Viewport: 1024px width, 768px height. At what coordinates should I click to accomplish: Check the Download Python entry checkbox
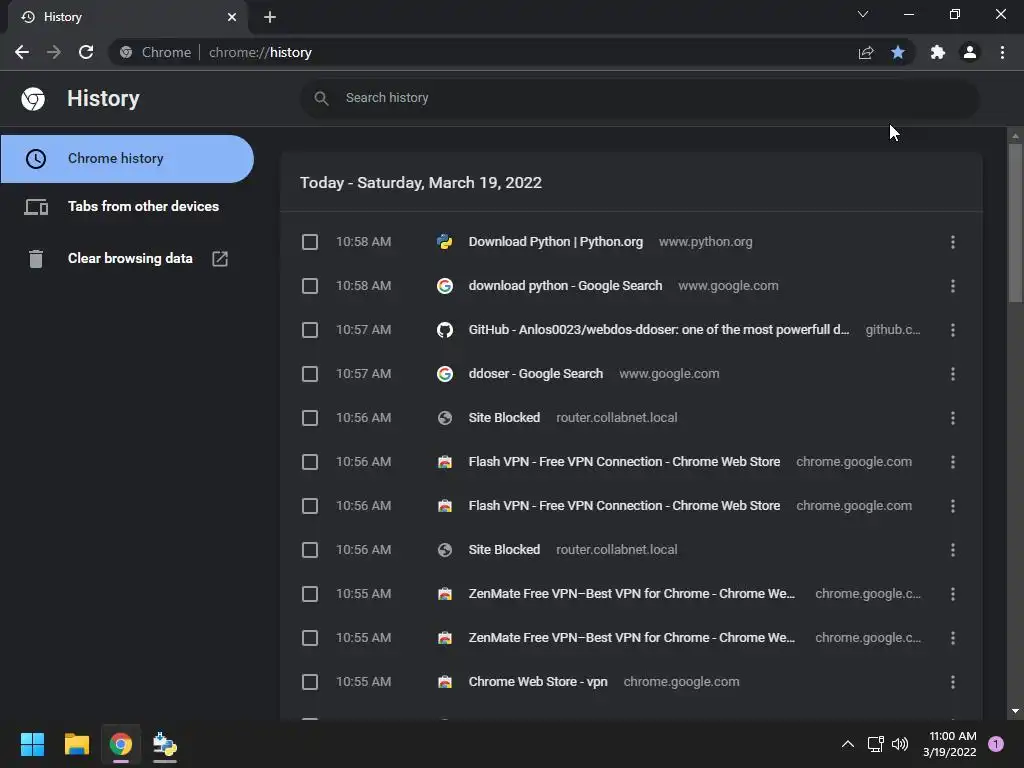coord(310,242)
